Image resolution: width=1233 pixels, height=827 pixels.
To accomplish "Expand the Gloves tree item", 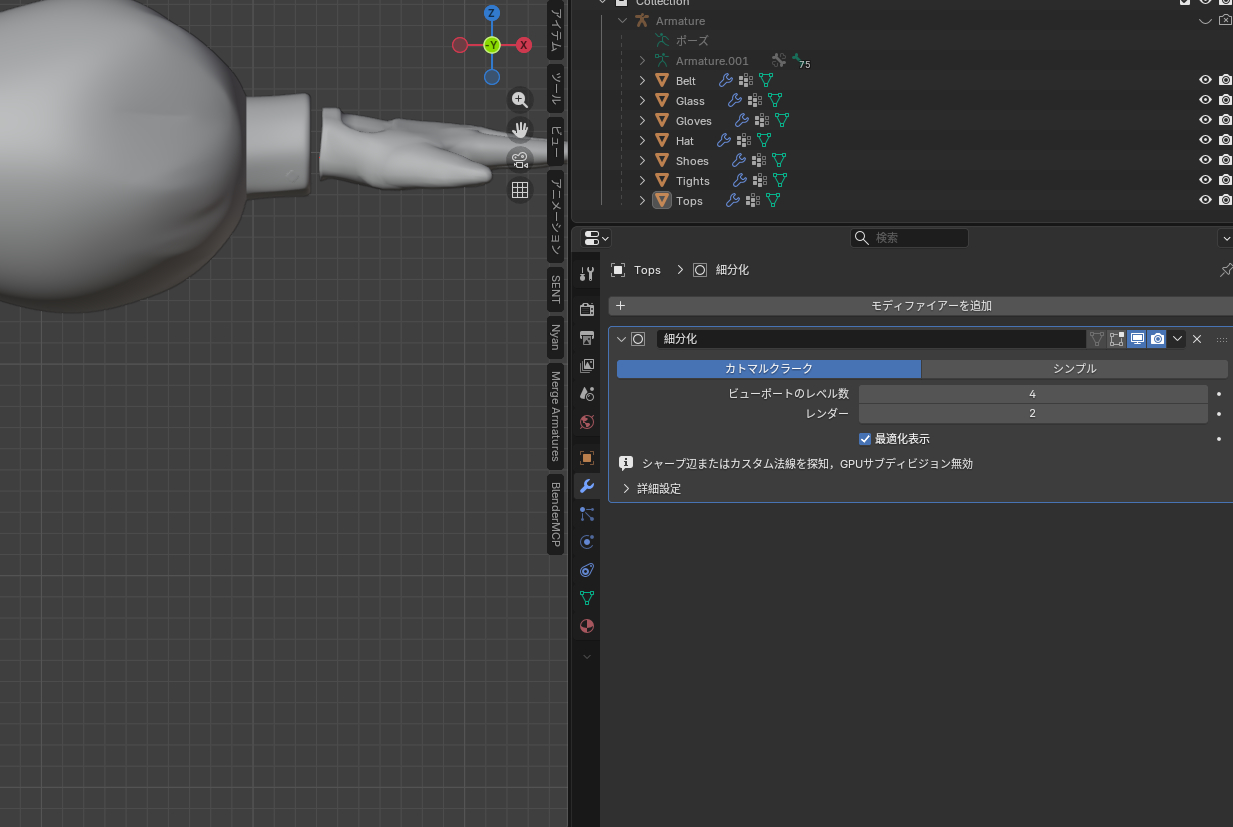I will pos(643,121).
